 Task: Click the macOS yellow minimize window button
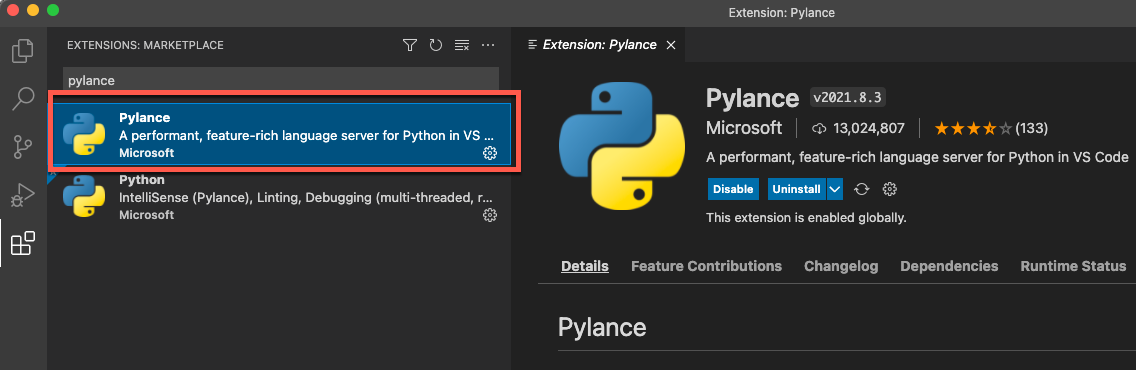(33, 11)
